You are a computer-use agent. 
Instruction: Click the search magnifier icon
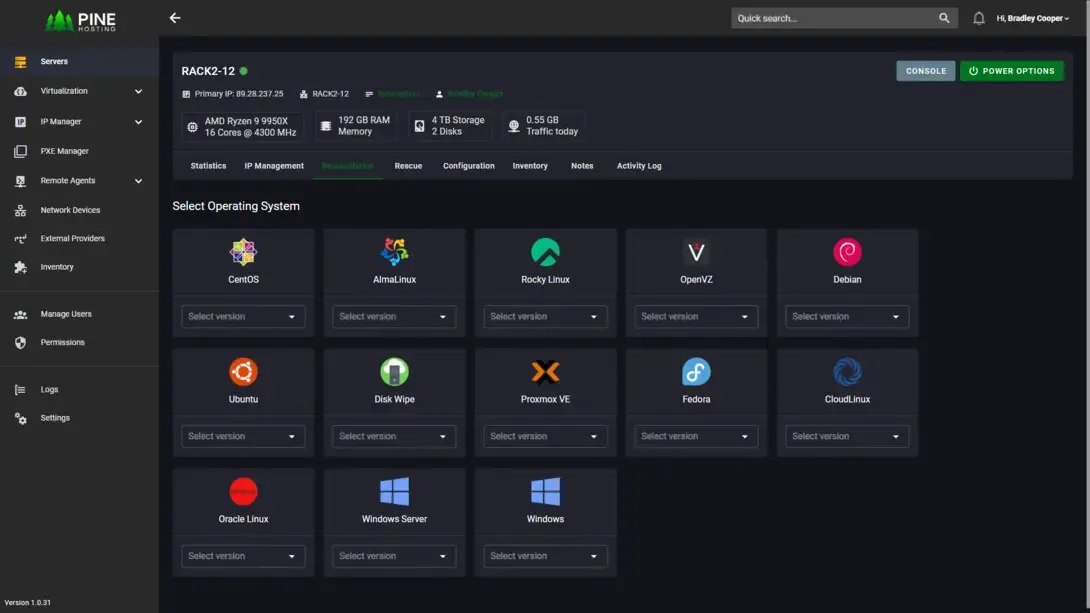click(944, 18)
